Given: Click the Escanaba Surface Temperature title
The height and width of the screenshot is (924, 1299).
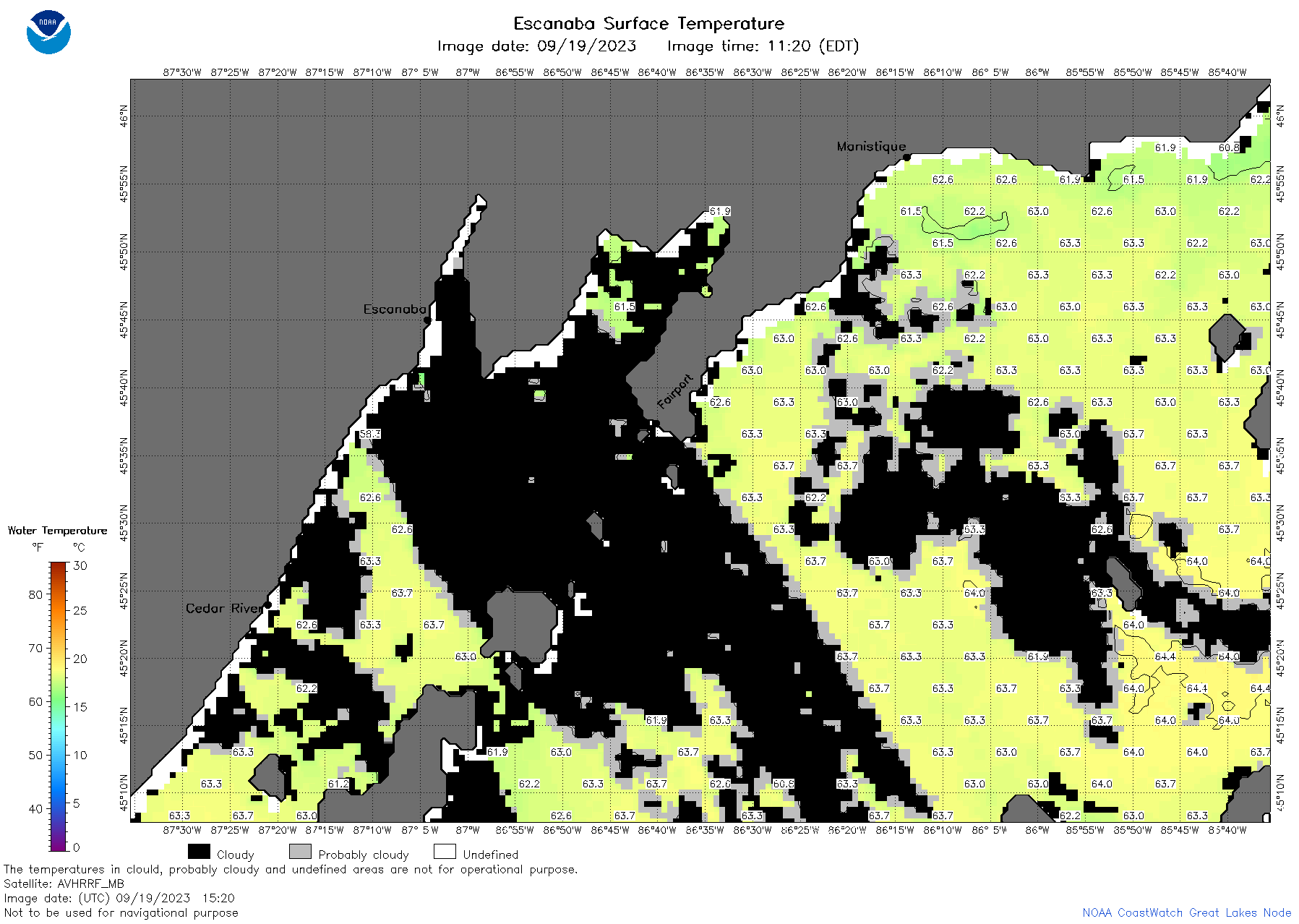Looking at the screenshot, I should 648,24.
